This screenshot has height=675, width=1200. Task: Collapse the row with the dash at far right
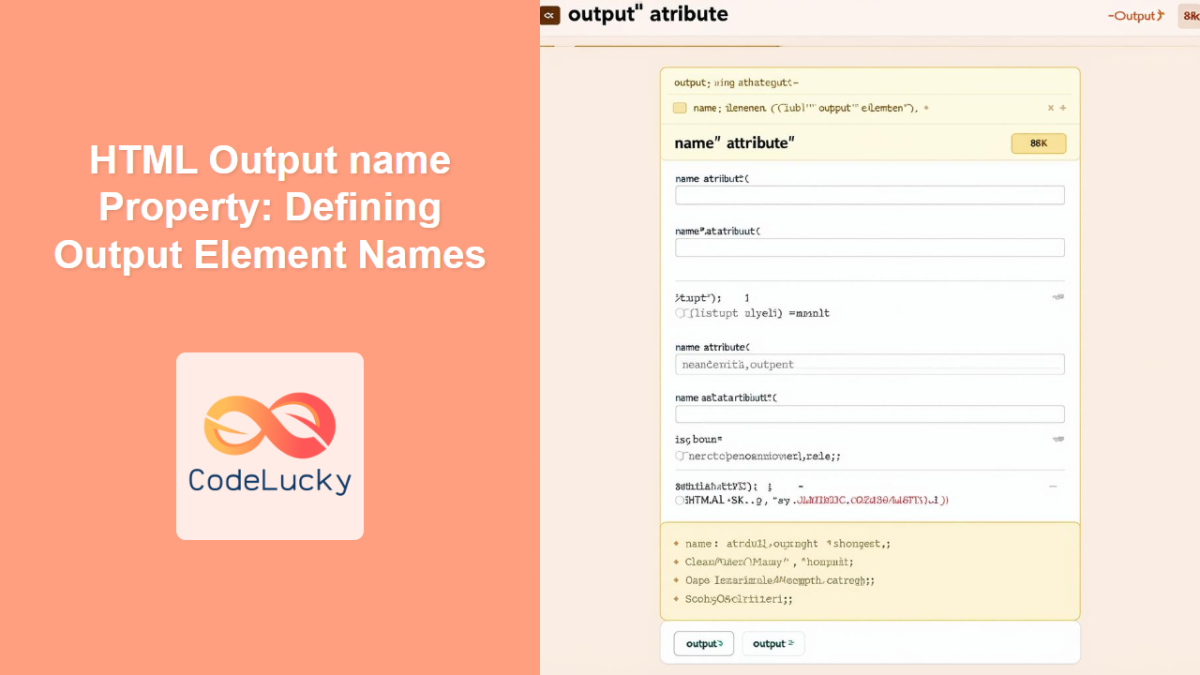[x=1052, y=485]
